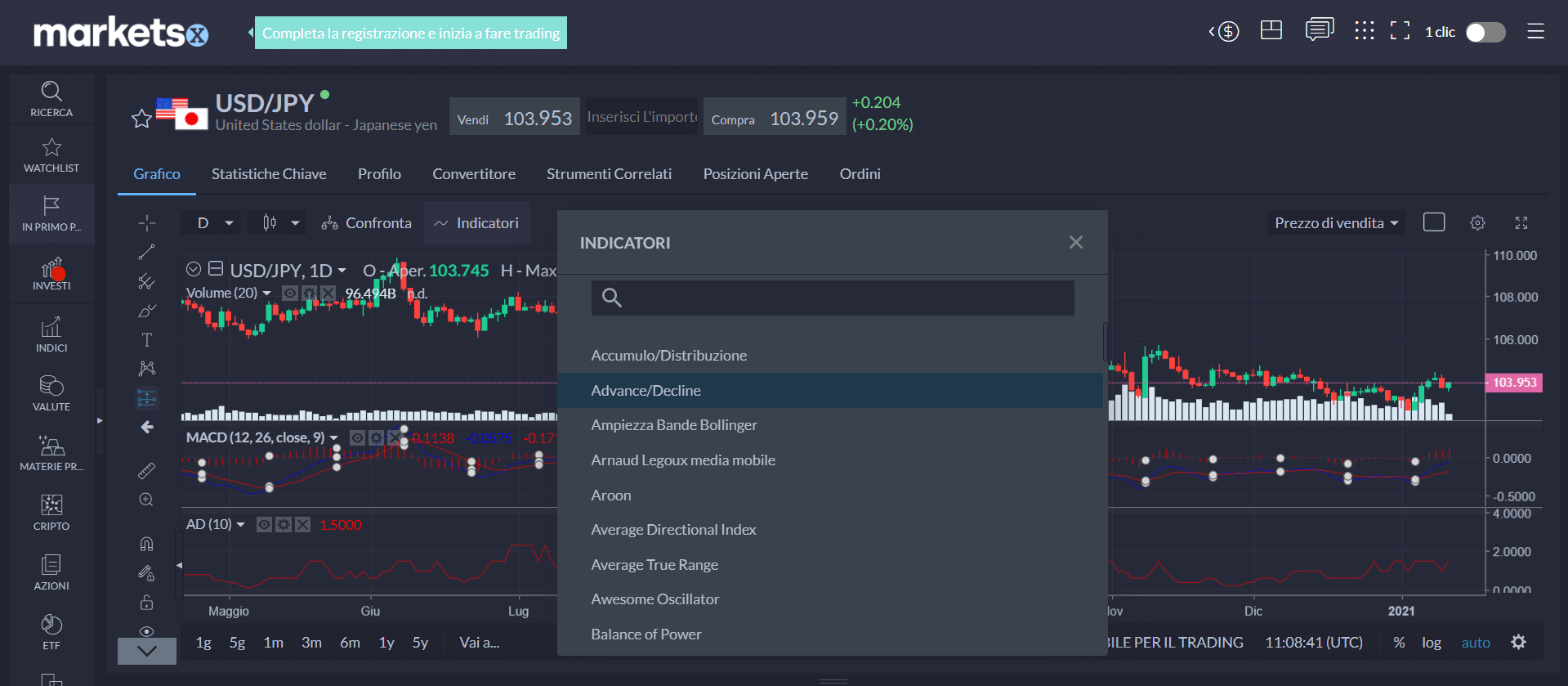1568x686 pixels.
Task: Expand the Volume (20) dropdown arrow
Action: [x=266, y=293]
